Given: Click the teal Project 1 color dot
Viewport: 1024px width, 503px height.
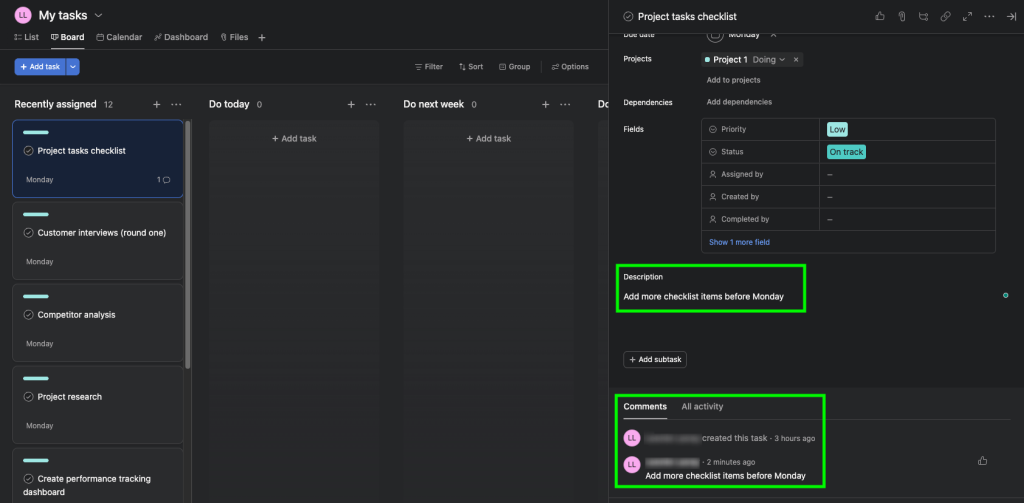Looking at the screenshot, I should [x=707, y=59].
